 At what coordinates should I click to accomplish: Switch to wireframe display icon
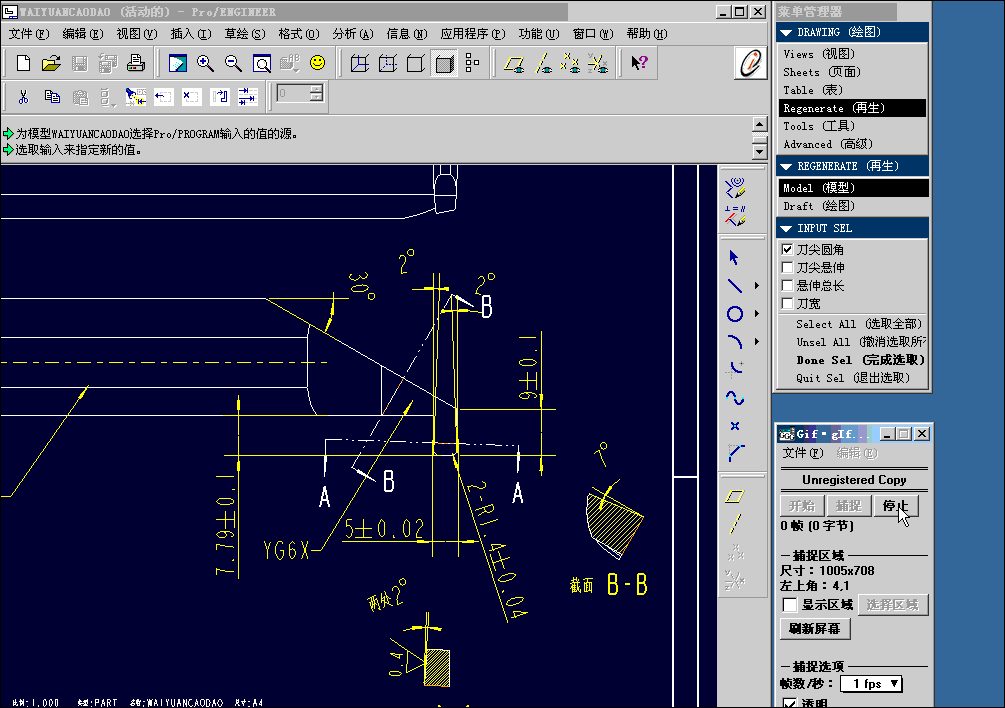360,63
